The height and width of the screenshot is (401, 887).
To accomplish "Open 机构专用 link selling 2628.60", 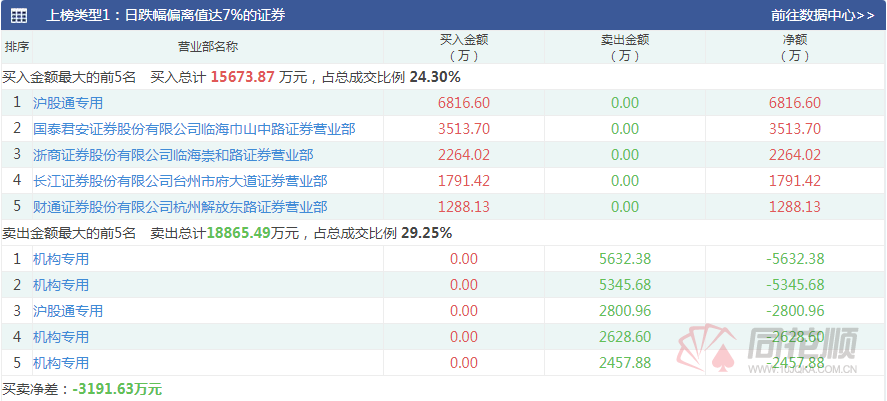I will (x=61, y=337).
